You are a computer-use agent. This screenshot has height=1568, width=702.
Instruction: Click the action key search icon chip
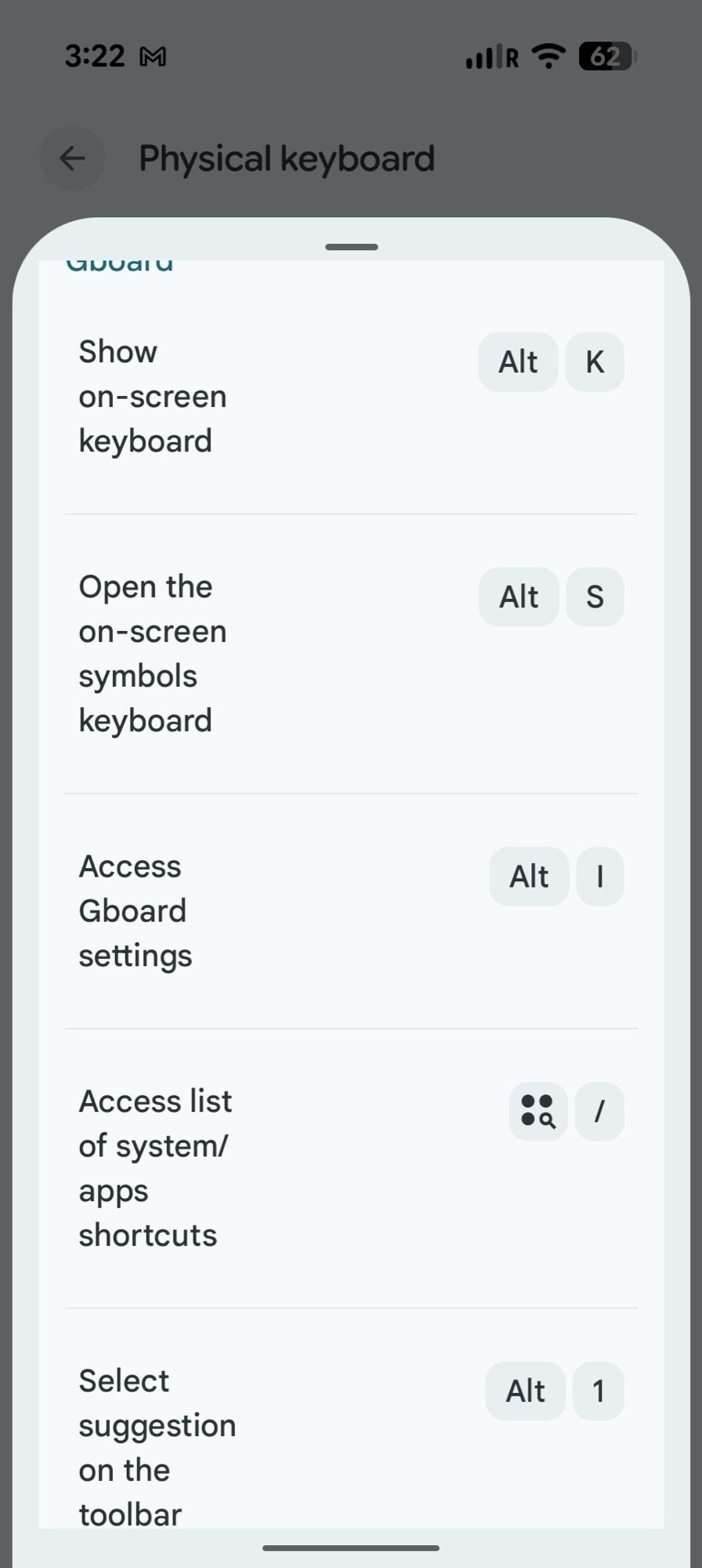(x=537, y=1111)
